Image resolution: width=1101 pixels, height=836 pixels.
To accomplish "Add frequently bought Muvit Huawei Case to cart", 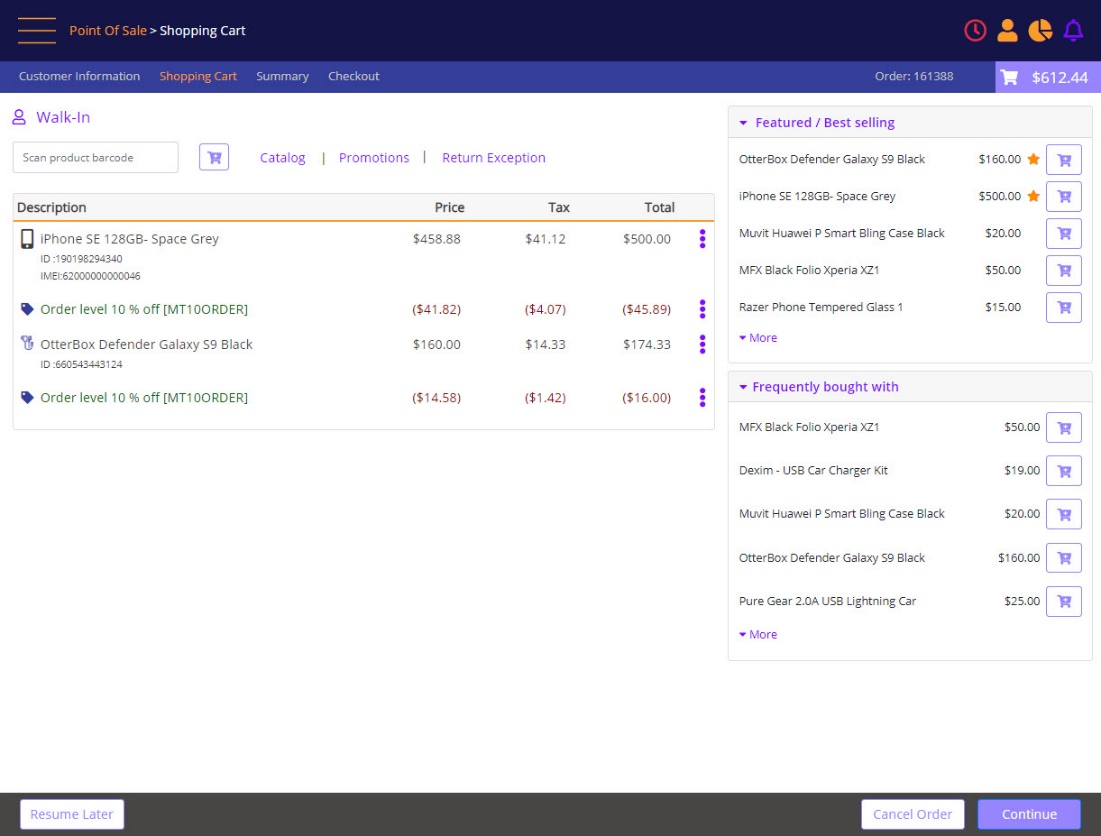I will 1064,515.
